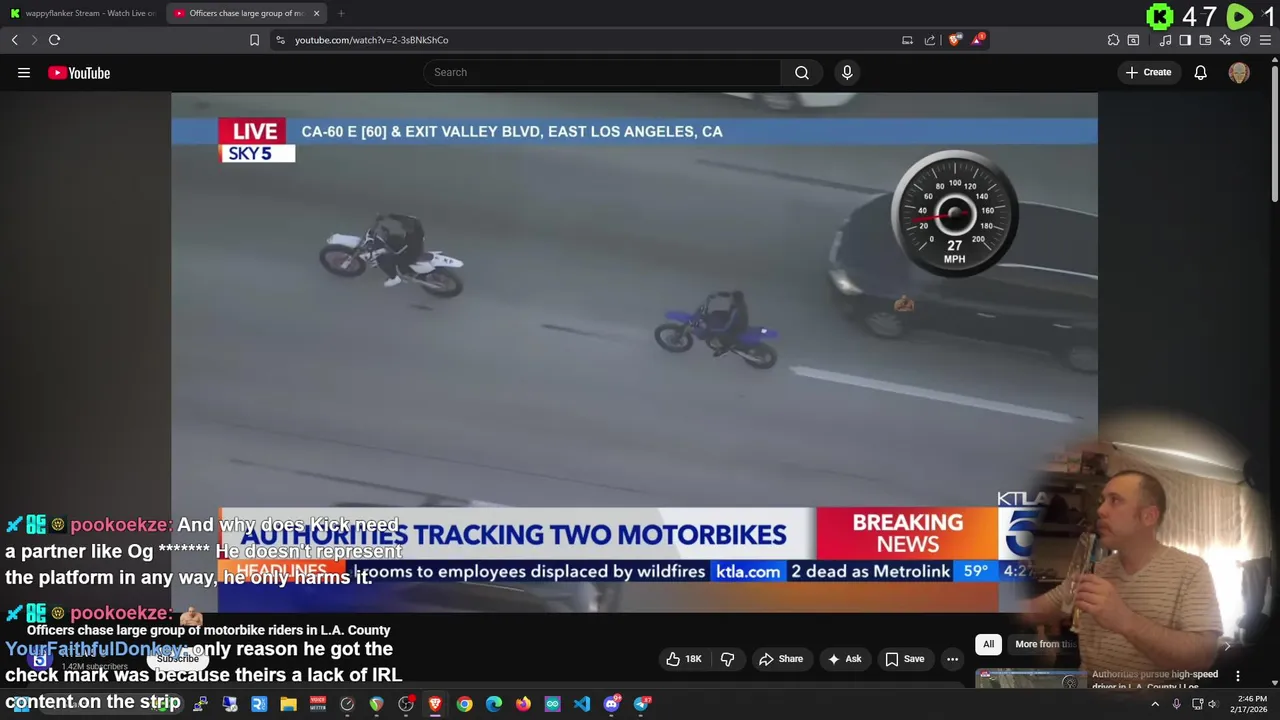Show hidden system tray icons chevron

[1155, 704]
